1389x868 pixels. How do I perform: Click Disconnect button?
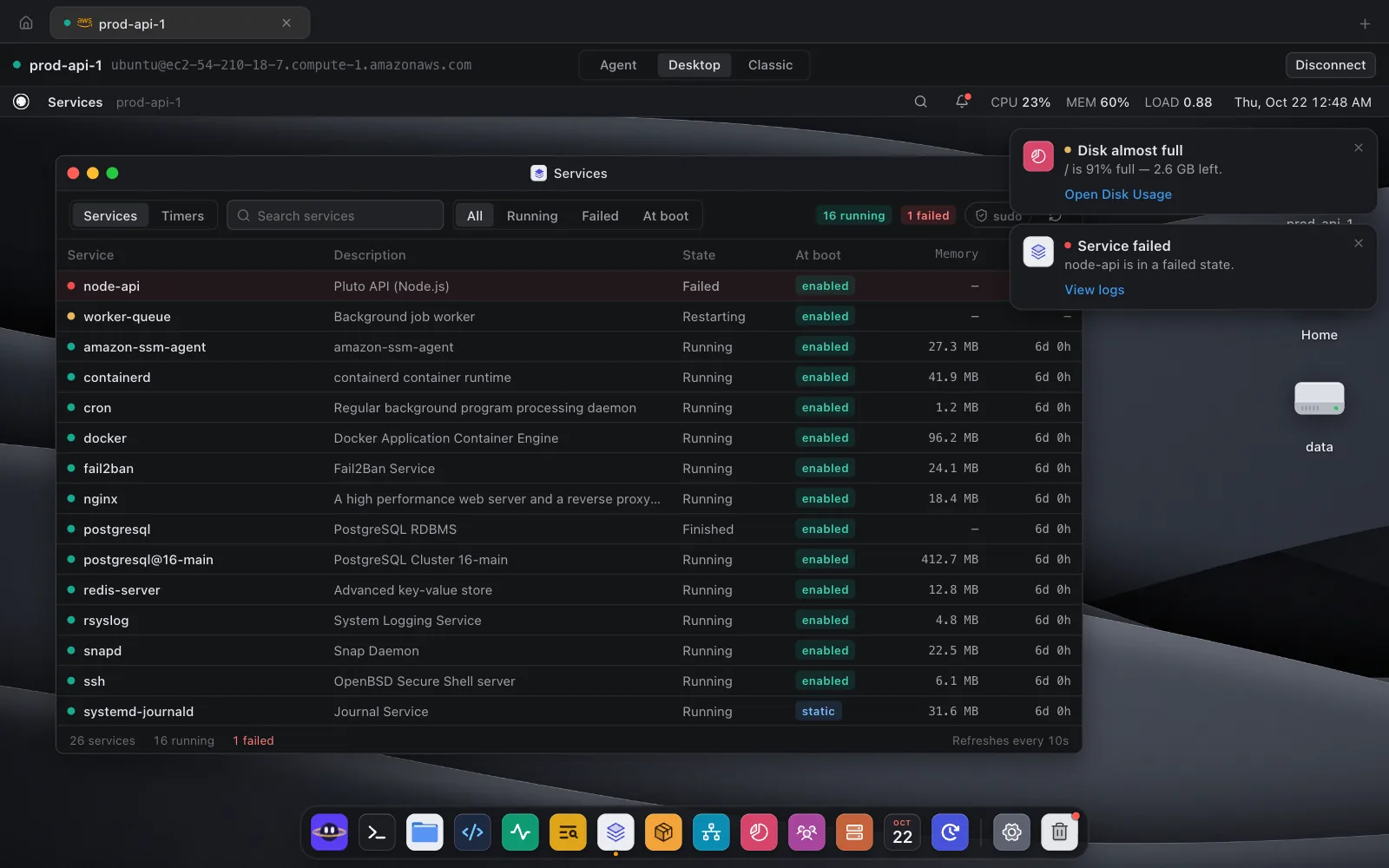click(1330, 65)
